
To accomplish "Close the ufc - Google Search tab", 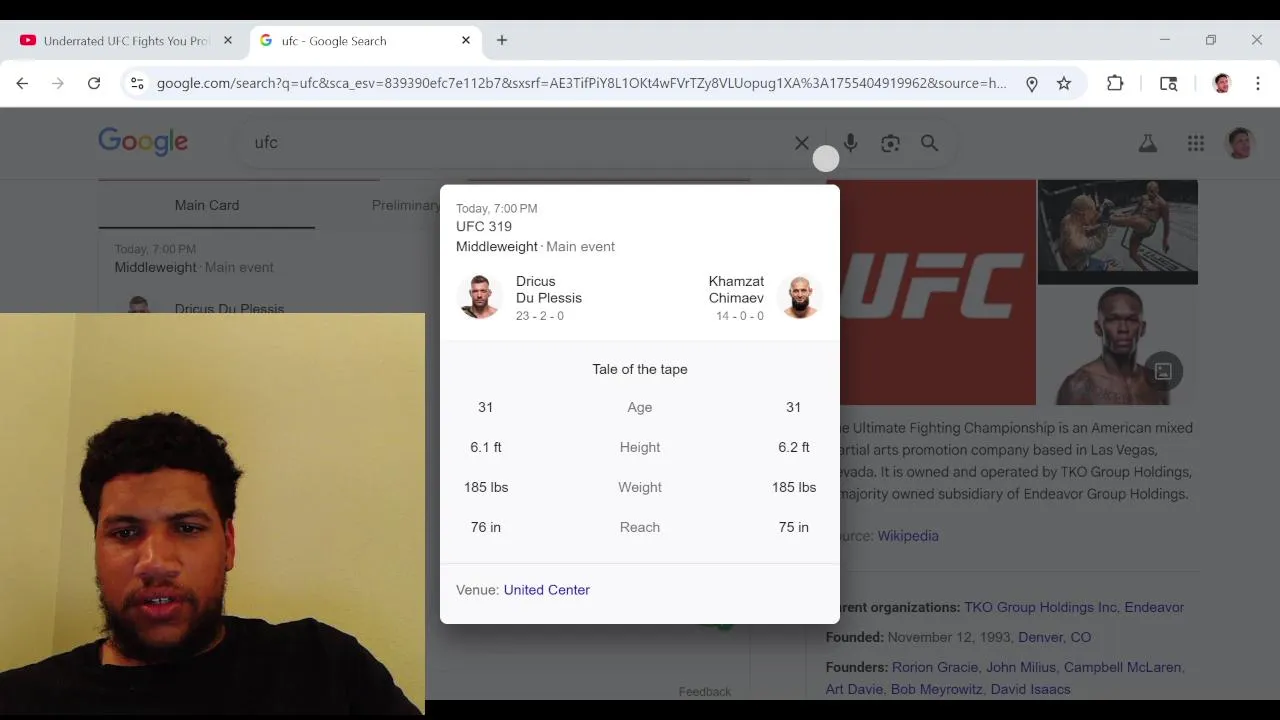I will (466, 40).
